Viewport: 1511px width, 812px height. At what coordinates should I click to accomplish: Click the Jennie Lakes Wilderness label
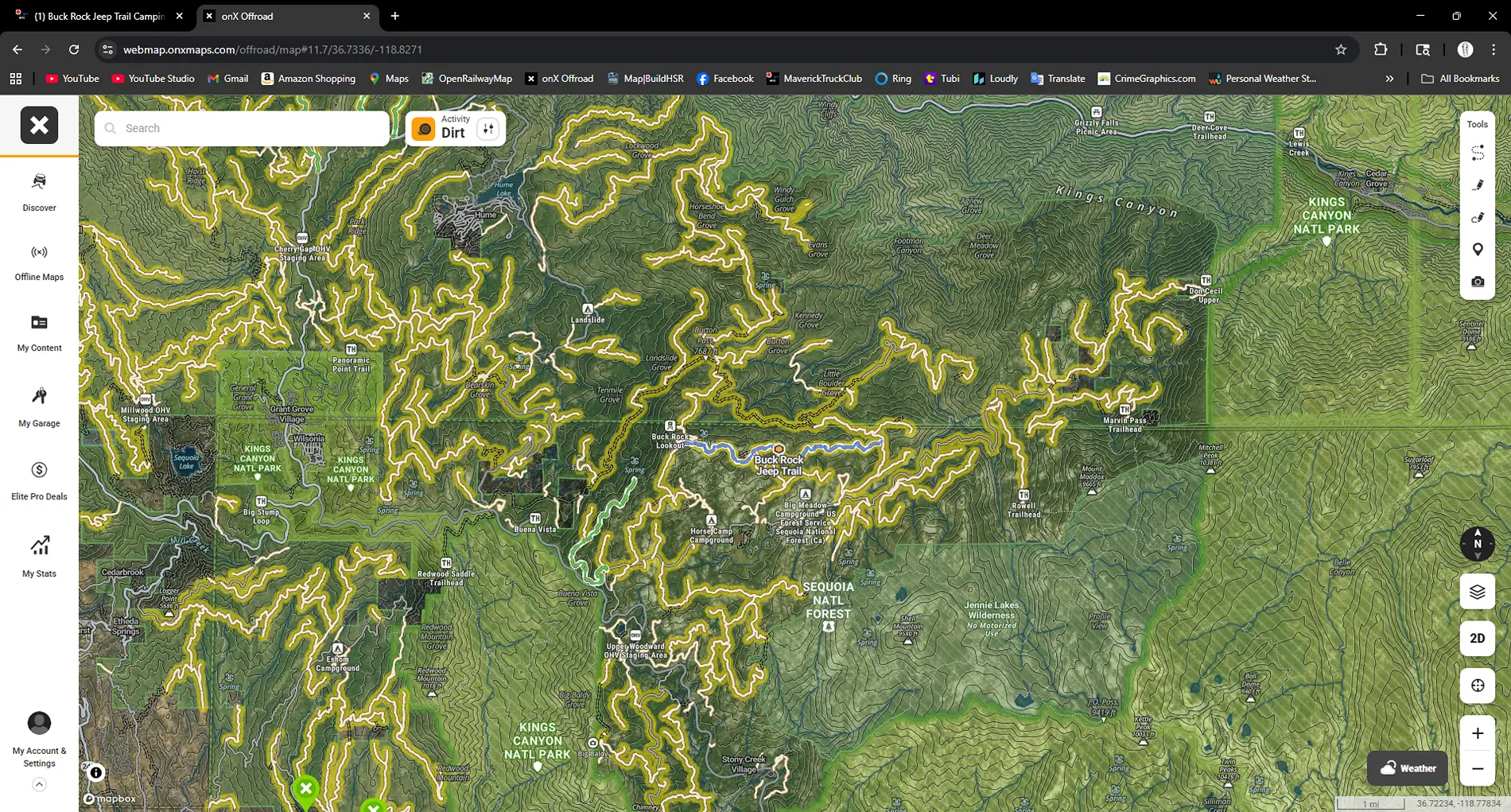click(992, 610)
